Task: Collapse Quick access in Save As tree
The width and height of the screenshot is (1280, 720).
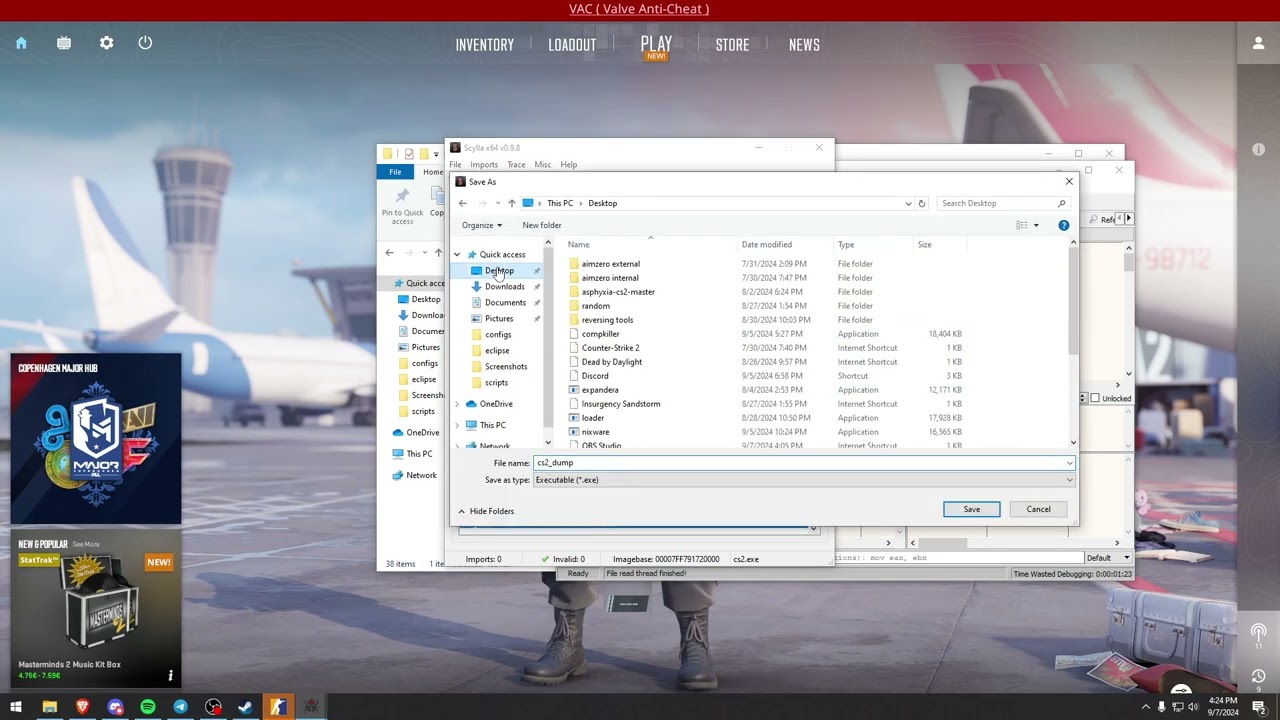Action: coord(457,255)
